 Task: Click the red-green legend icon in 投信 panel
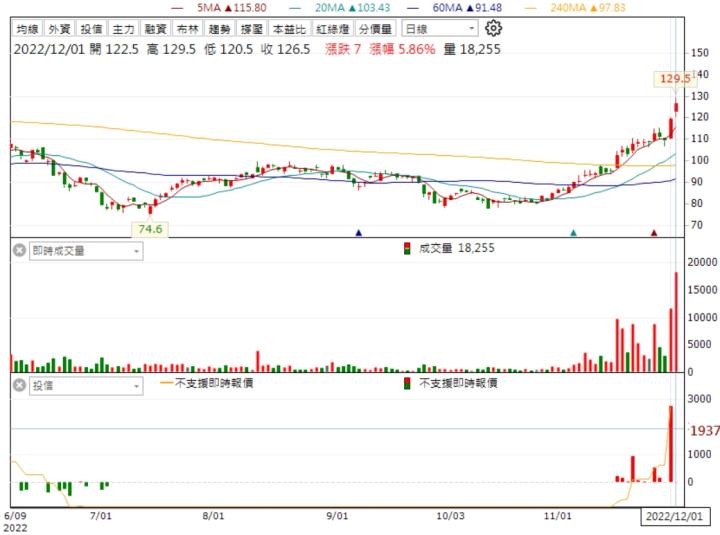click(x=406, y=383)
